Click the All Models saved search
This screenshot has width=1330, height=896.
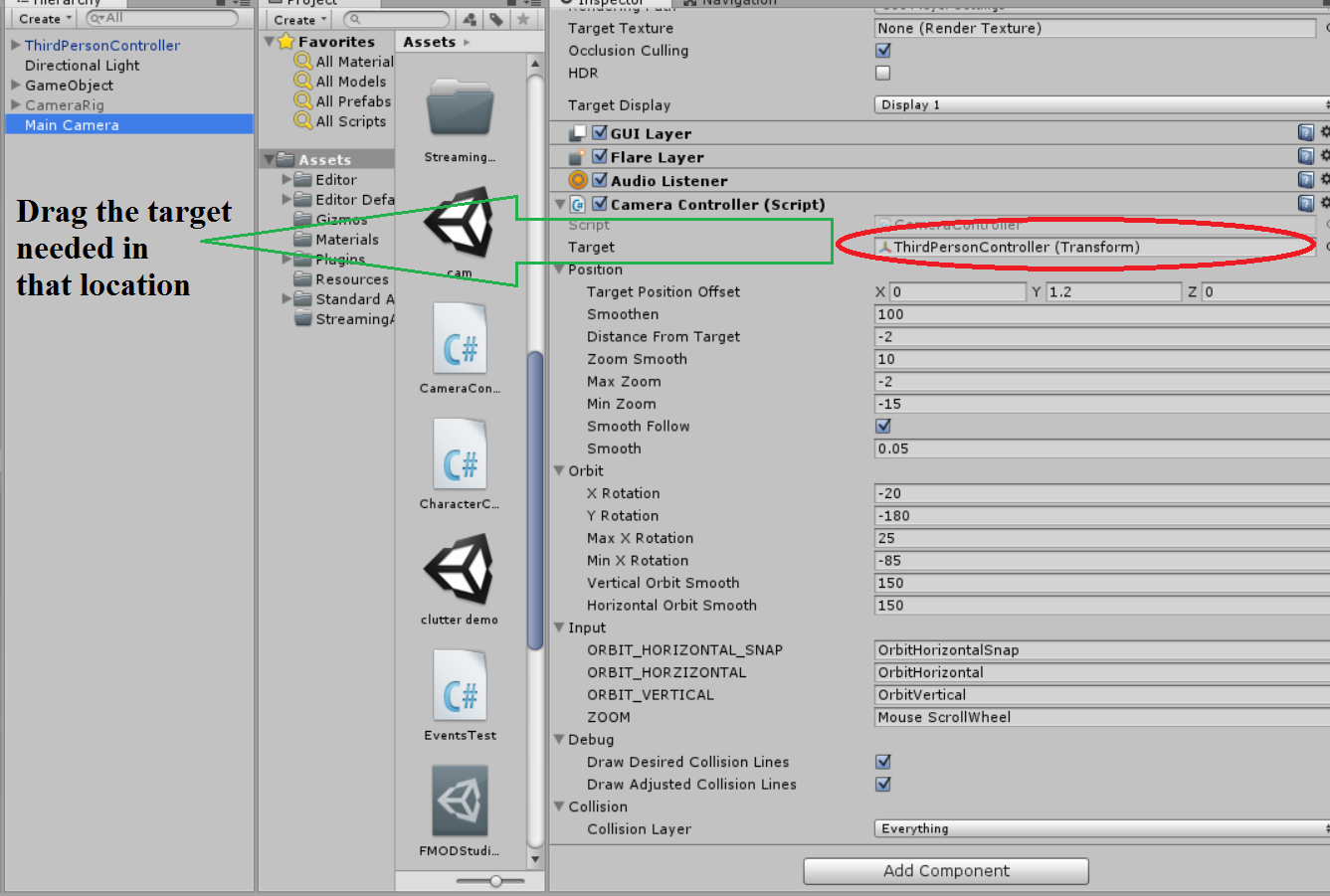pos(340,82)
